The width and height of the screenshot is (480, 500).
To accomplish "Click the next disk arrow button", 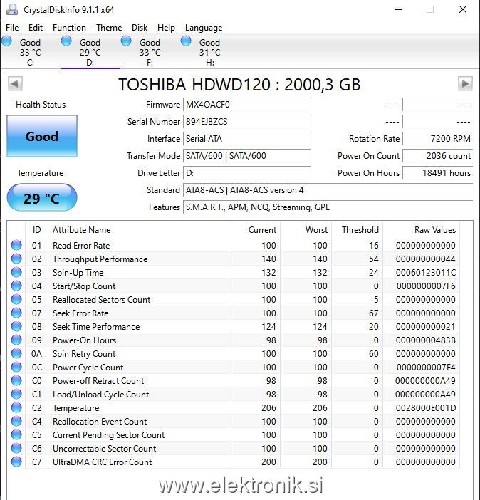I will coord(465,84).
